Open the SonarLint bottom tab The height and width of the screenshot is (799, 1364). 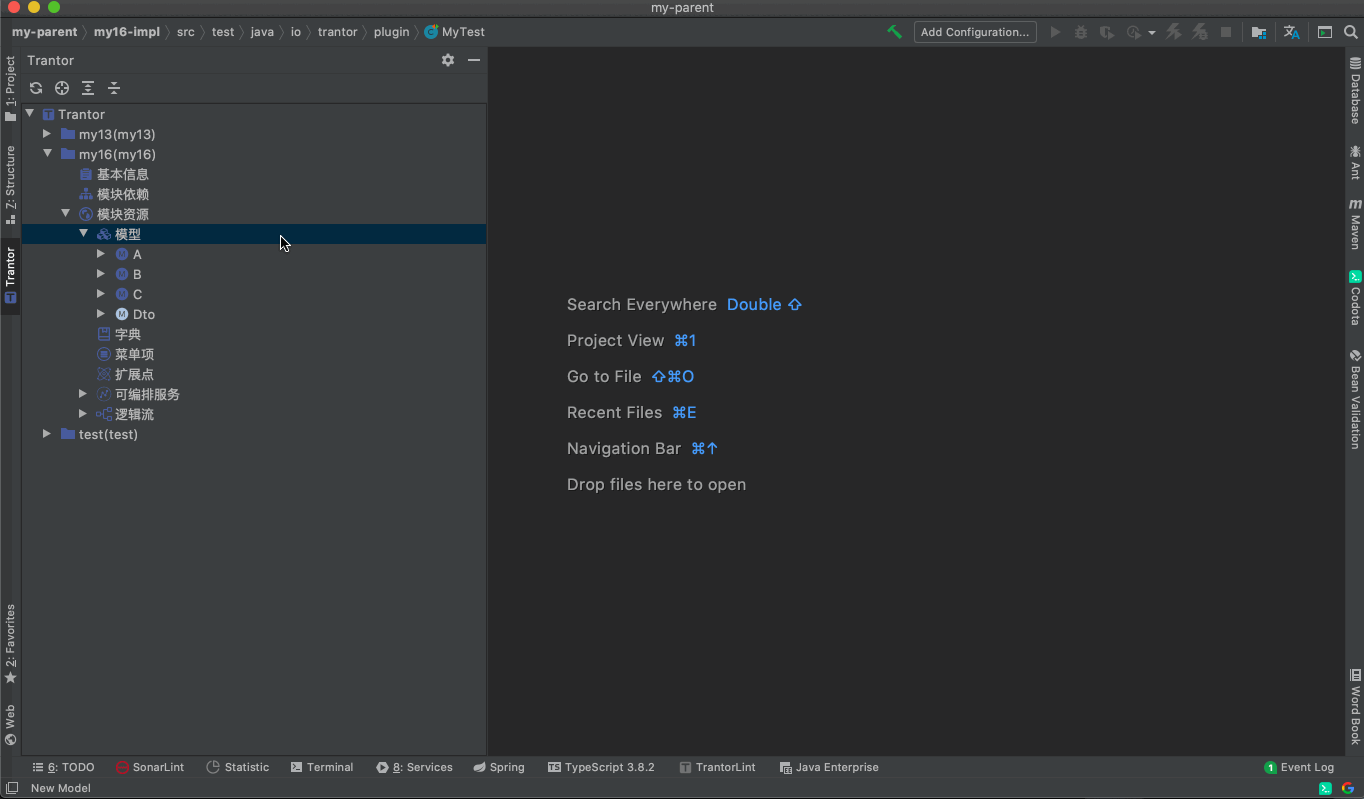[150, 767]
